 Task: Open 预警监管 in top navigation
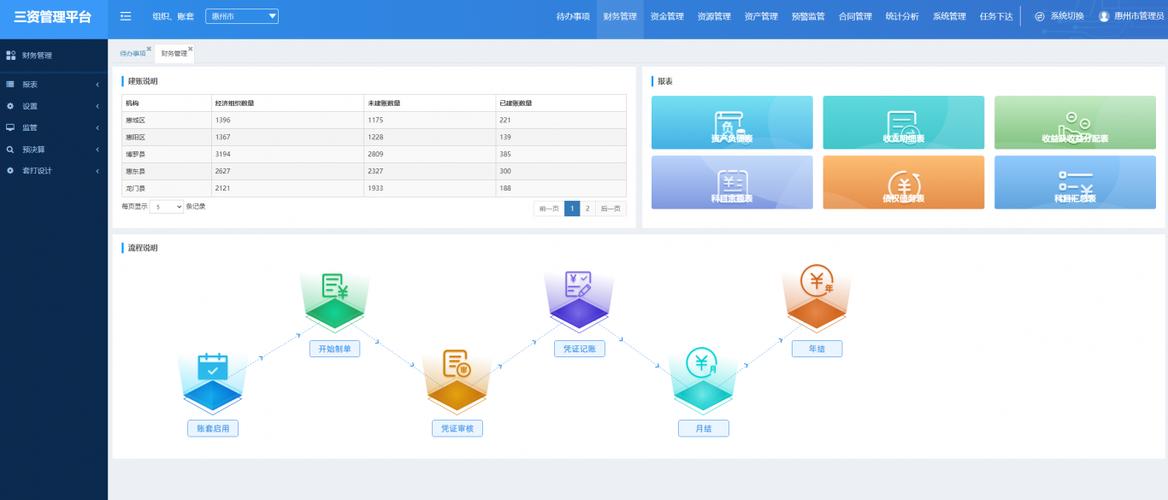click(x=808, y=16)
